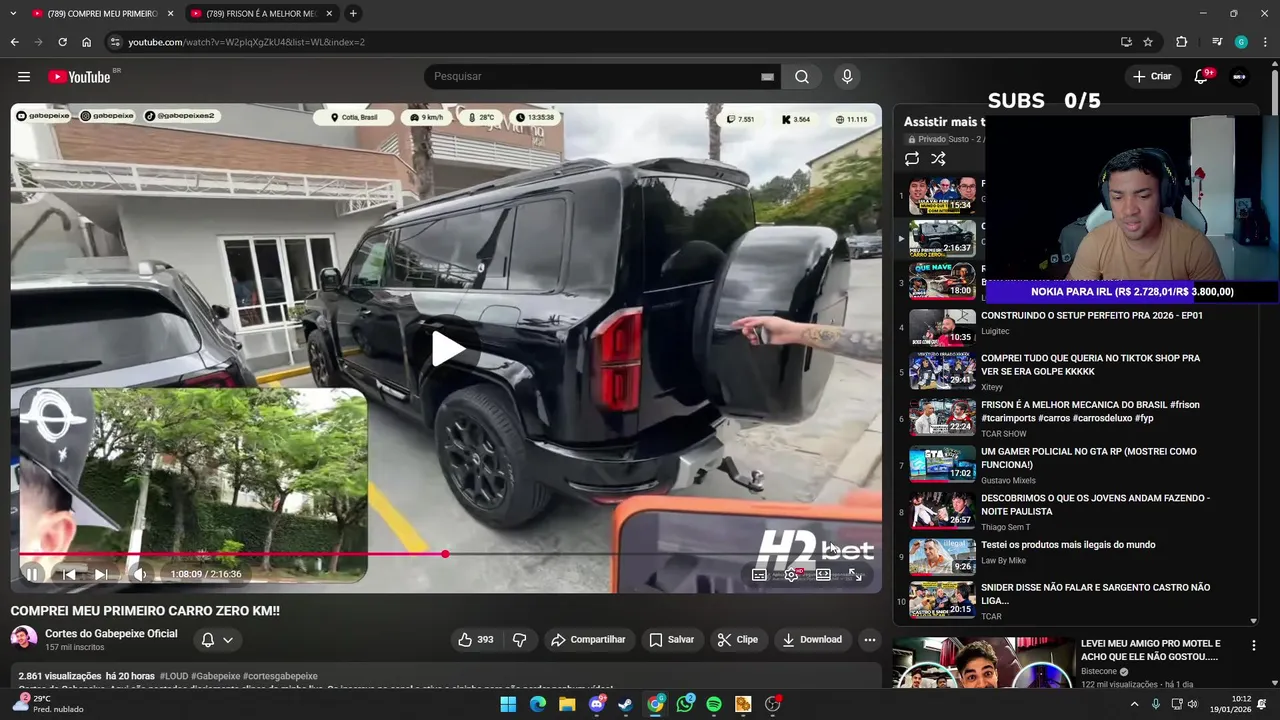Viewport: 1280px width, 720px height.
Task: Click the youtube.com address bar URL
Action: (x=246, y=42)
